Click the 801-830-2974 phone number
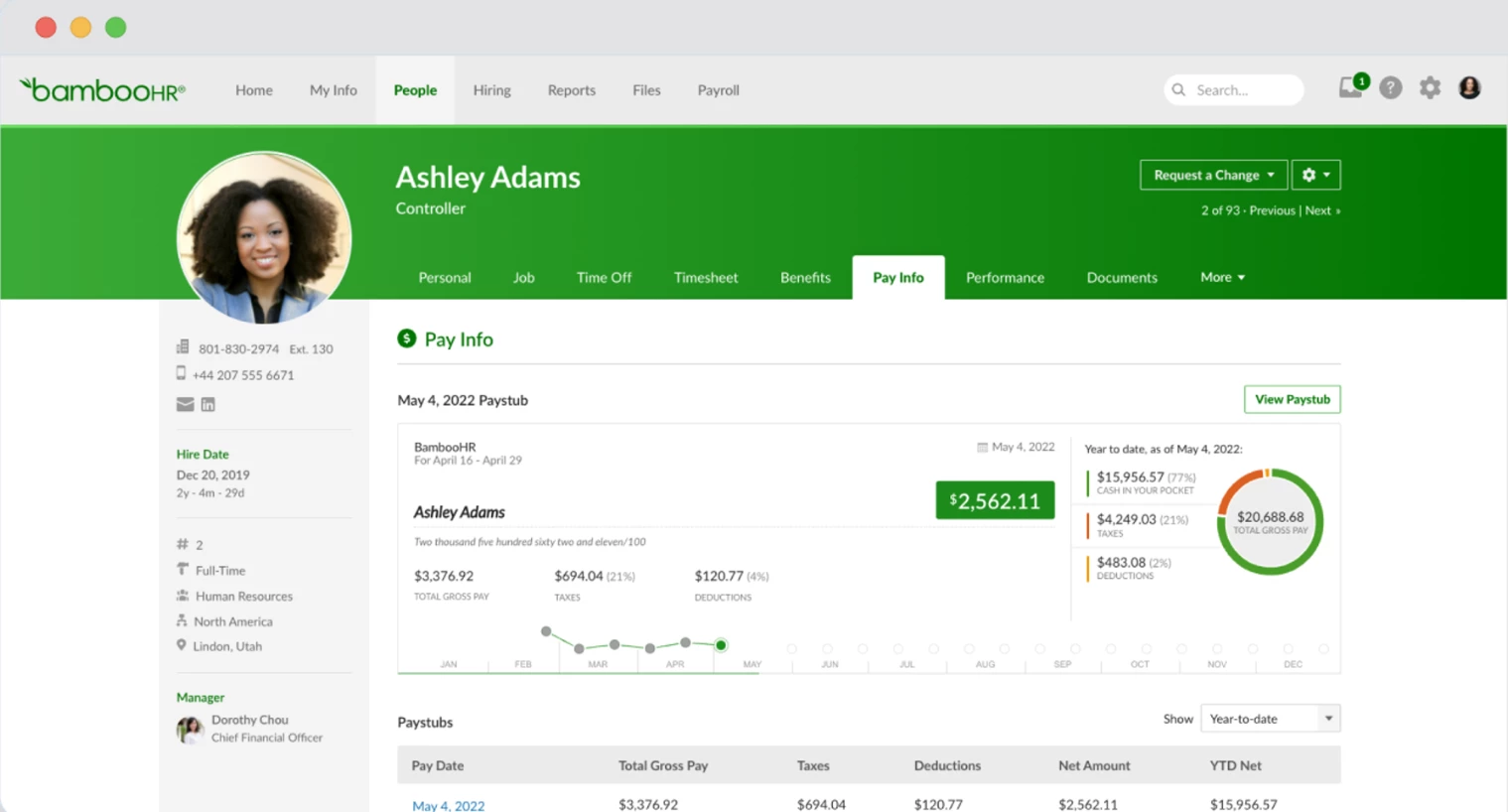The image size is (1508, 812). coord(238,348)
